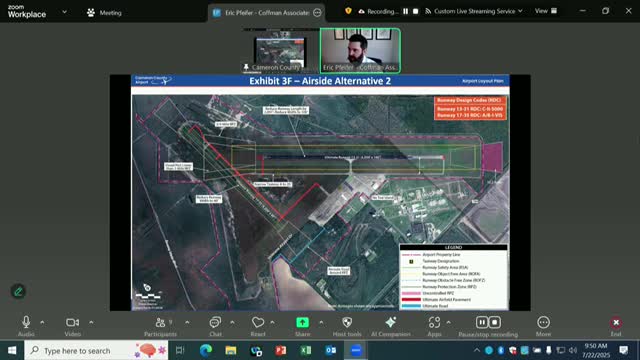This screenshot has height=360, width=640.
Task: Show hidden system tray icons
Action: coord(477,350)
